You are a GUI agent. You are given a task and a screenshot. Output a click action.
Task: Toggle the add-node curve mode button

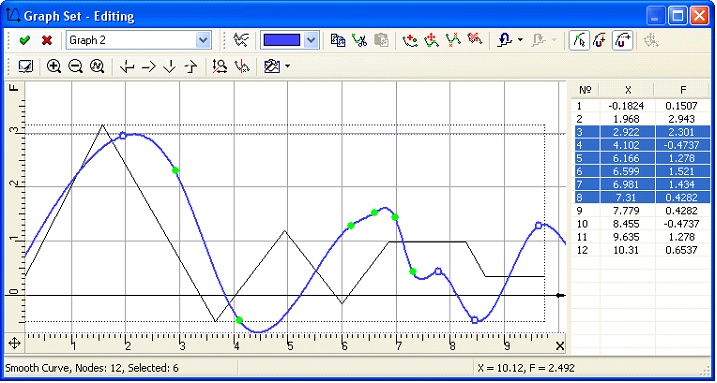(600, 41)
